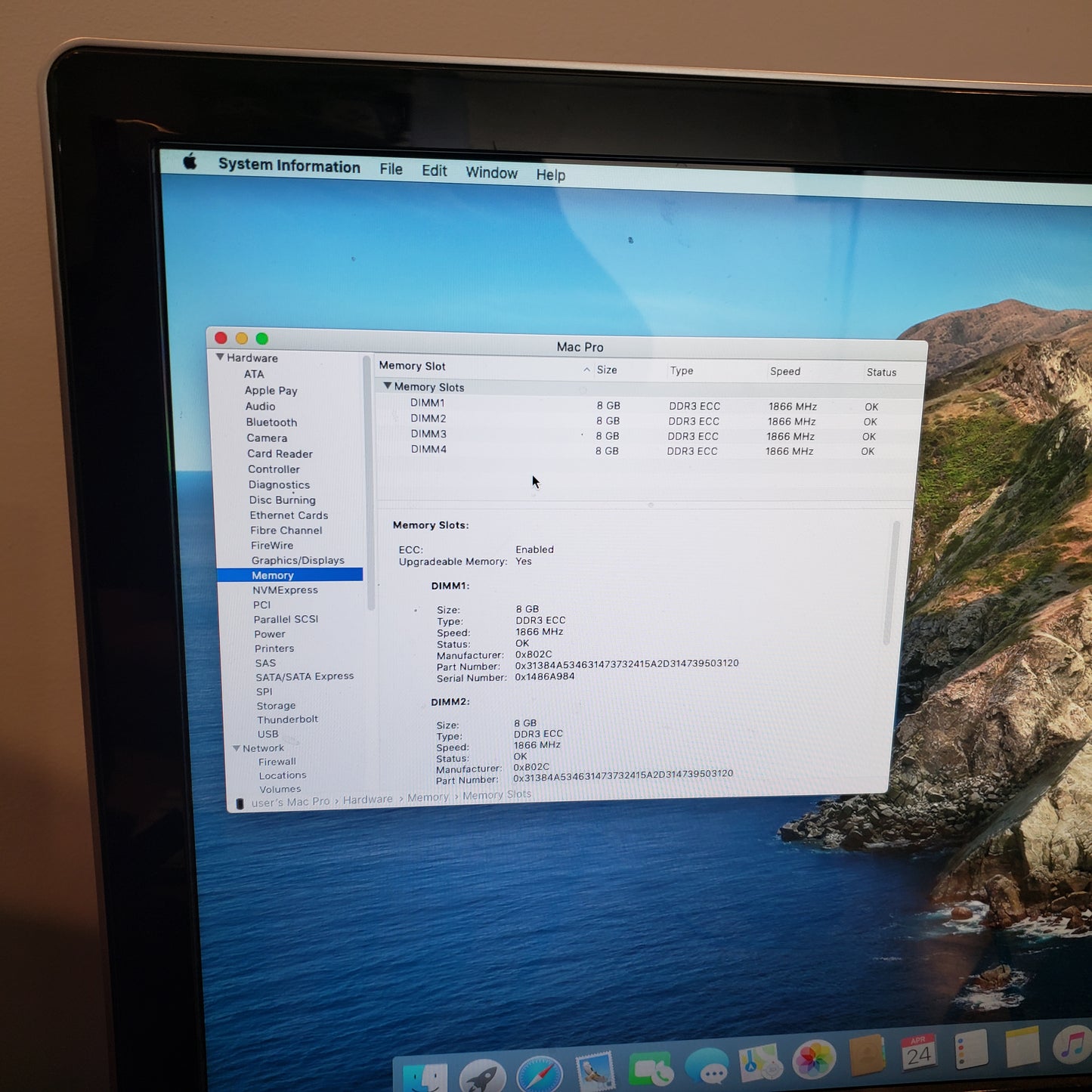Select Diagnostics in the sidebar
This screenshot has height=1092, width=1092.
pos(279,485)
